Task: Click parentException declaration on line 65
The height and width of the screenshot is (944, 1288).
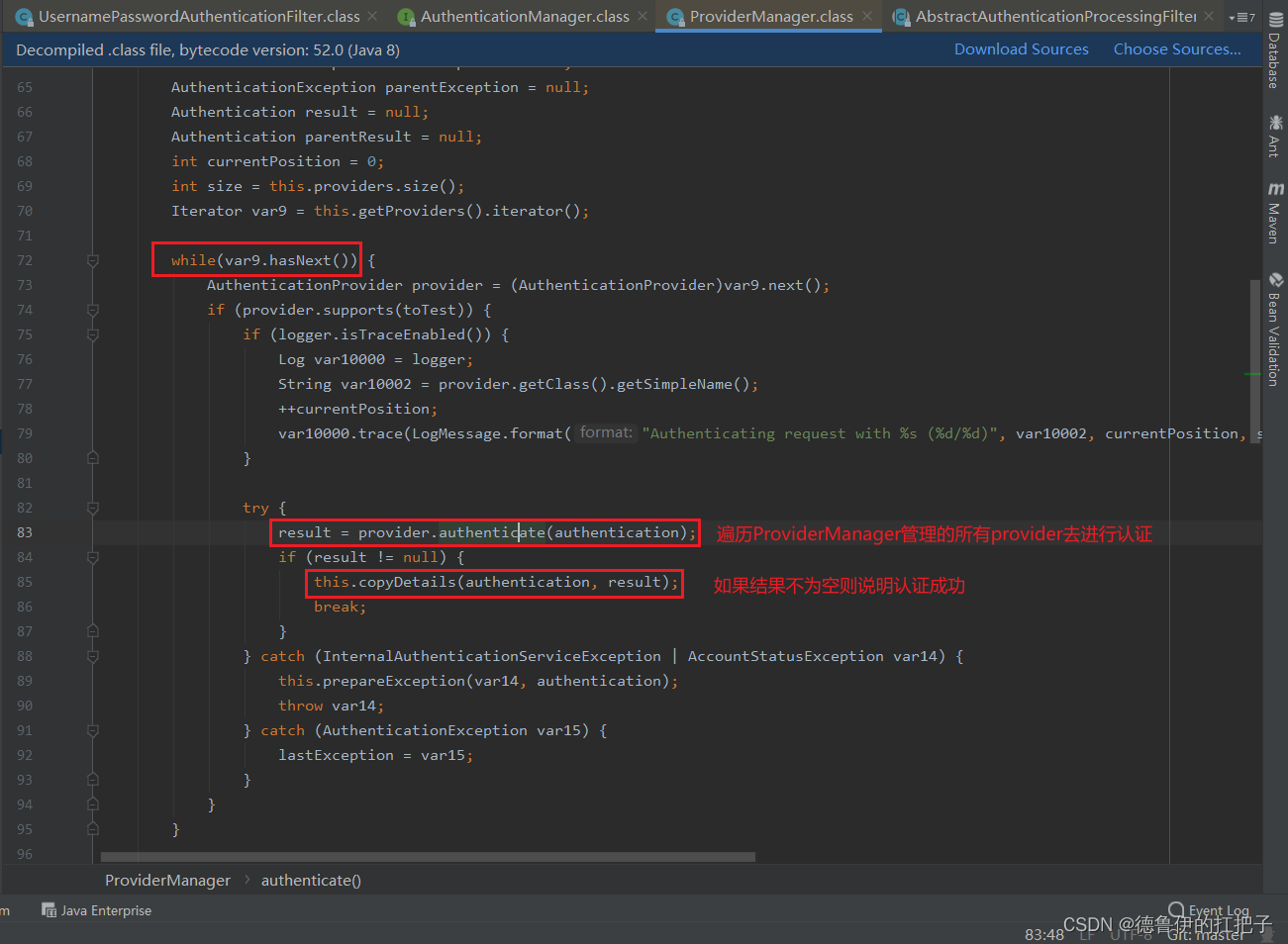Action: point(451,87)
